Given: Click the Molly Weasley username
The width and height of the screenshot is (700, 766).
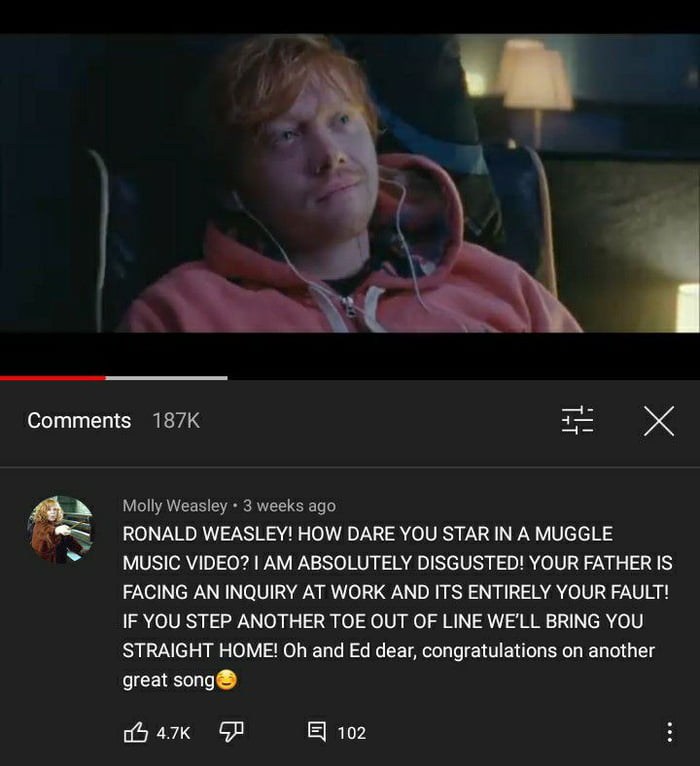Looking at the screenshot, I should pyautogui.click(x=175, y=506).
